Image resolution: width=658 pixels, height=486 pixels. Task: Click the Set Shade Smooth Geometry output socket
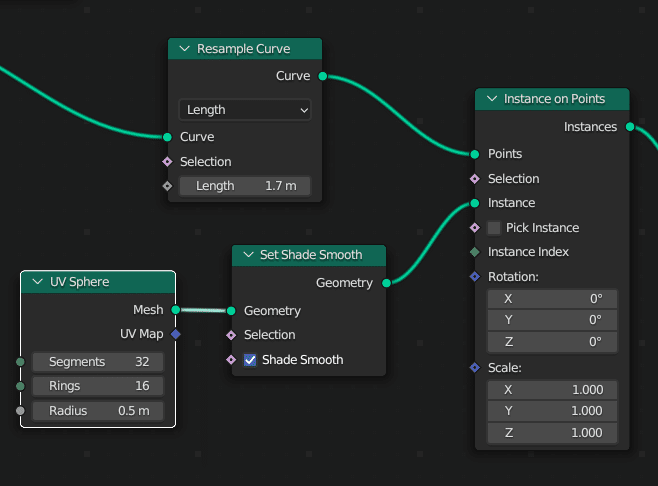[x=386, y=283]
